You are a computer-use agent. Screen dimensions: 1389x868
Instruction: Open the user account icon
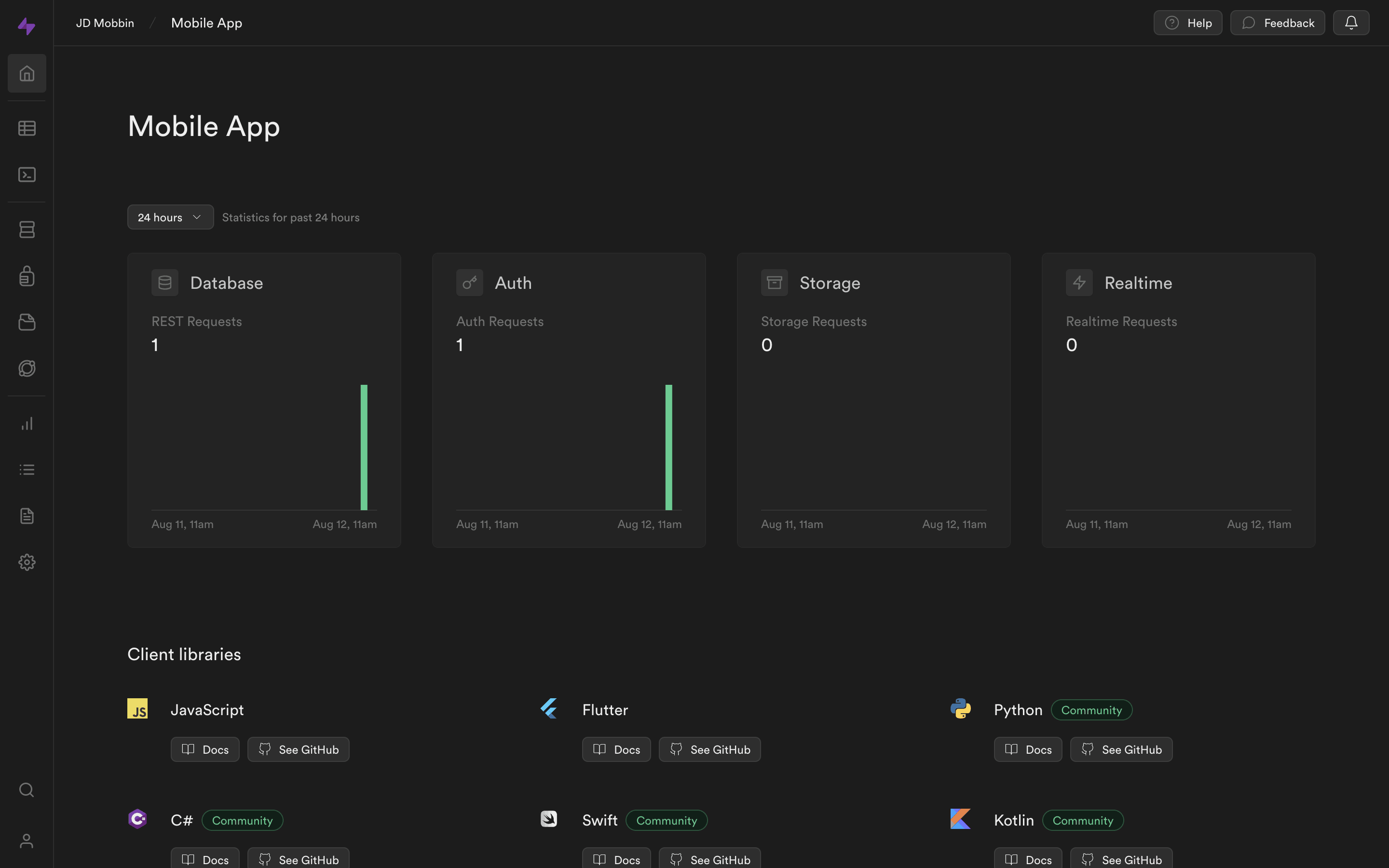pos(27,841)
